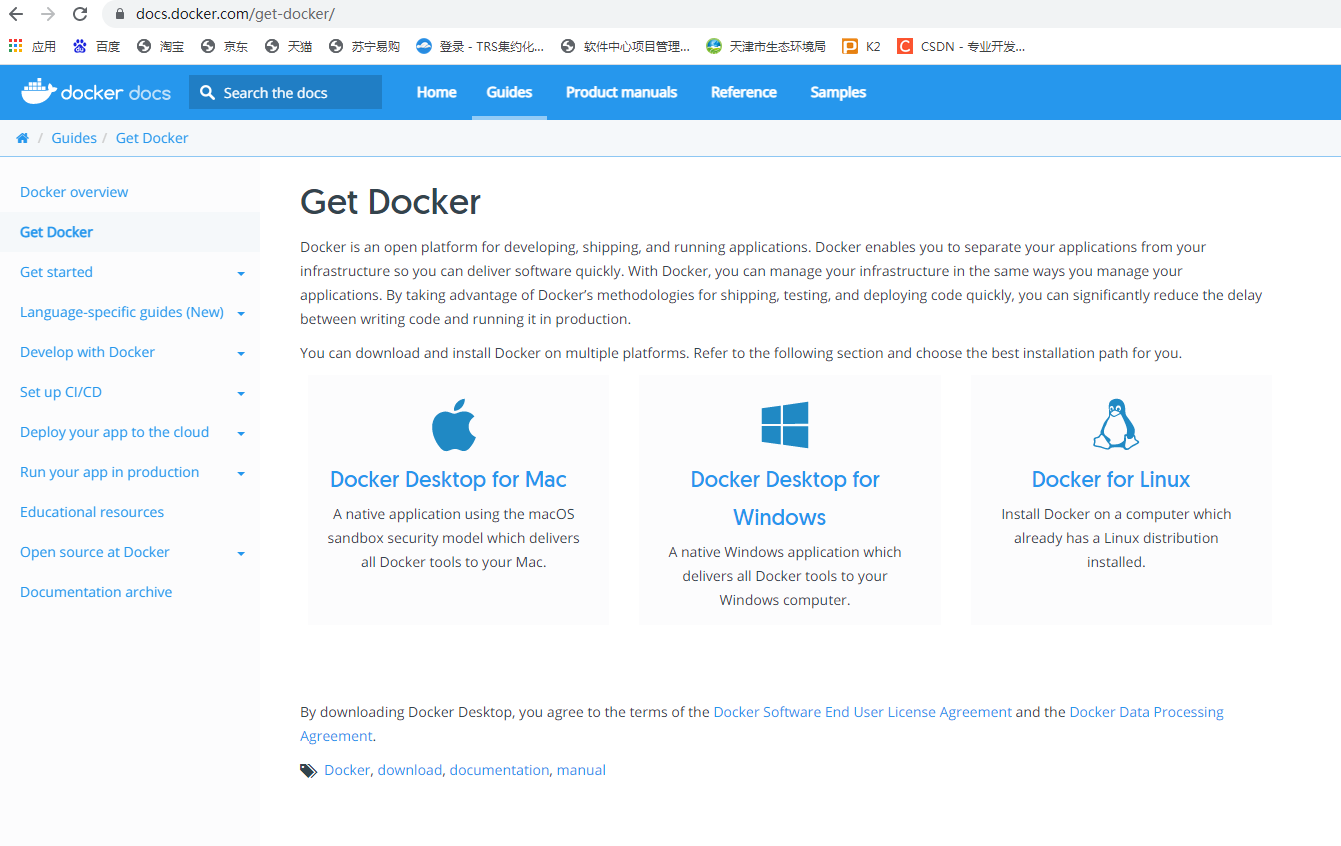Click the magnifier icon in the search box
The image size is (1341, 846).
coord(207,92)
